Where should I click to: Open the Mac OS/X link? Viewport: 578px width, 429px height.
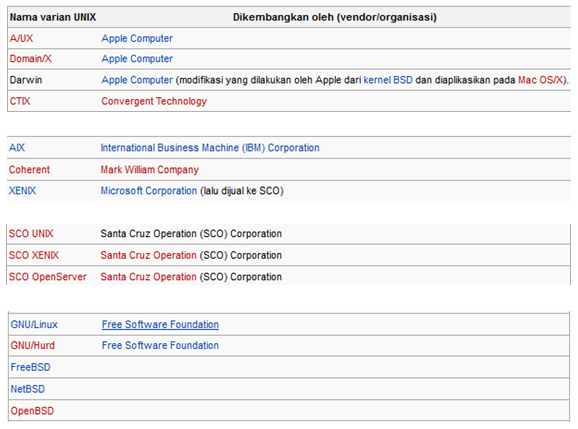point(541,80)
